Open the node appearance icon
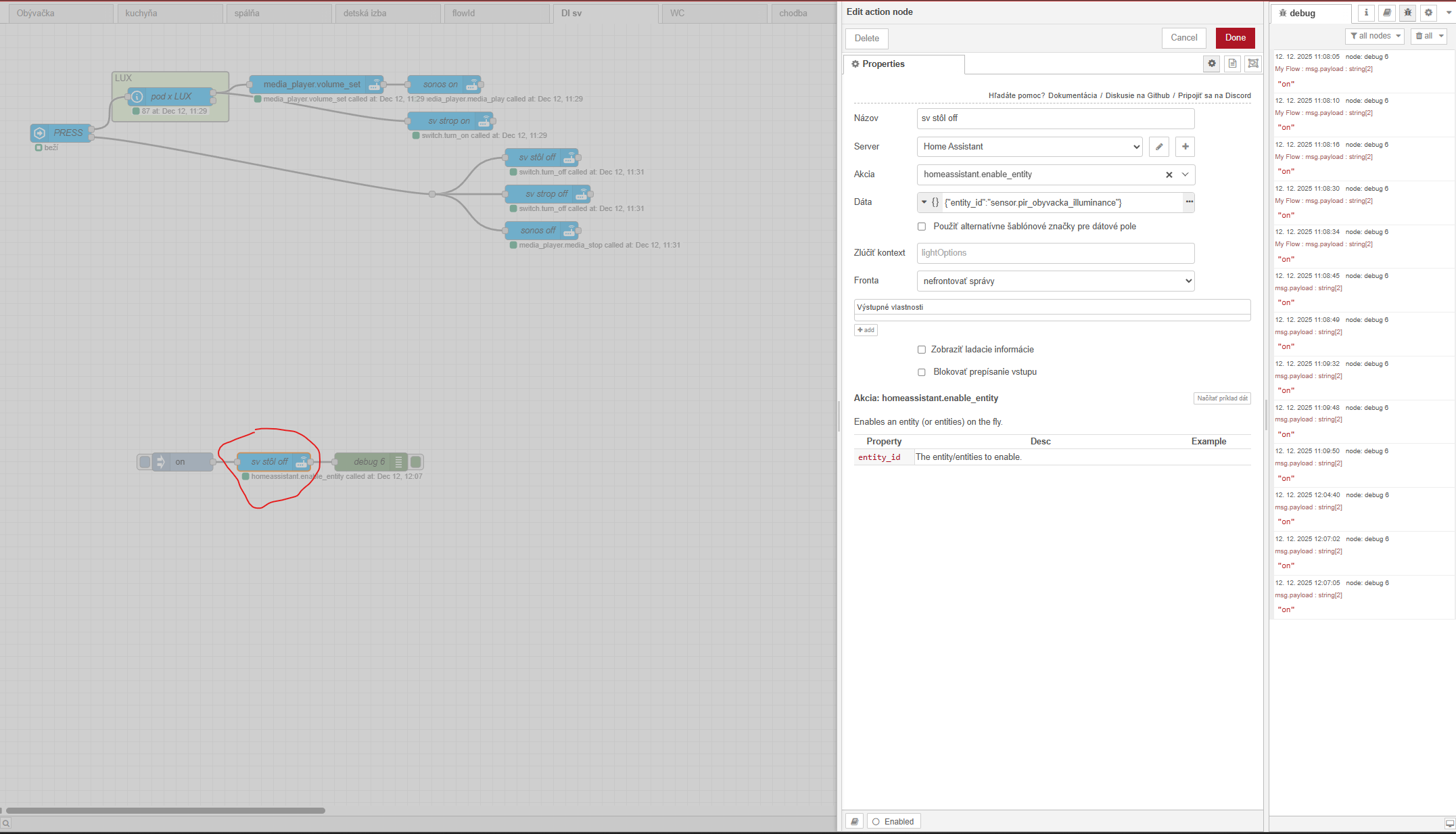1456x834 pixels. (x=1253, y=64)
